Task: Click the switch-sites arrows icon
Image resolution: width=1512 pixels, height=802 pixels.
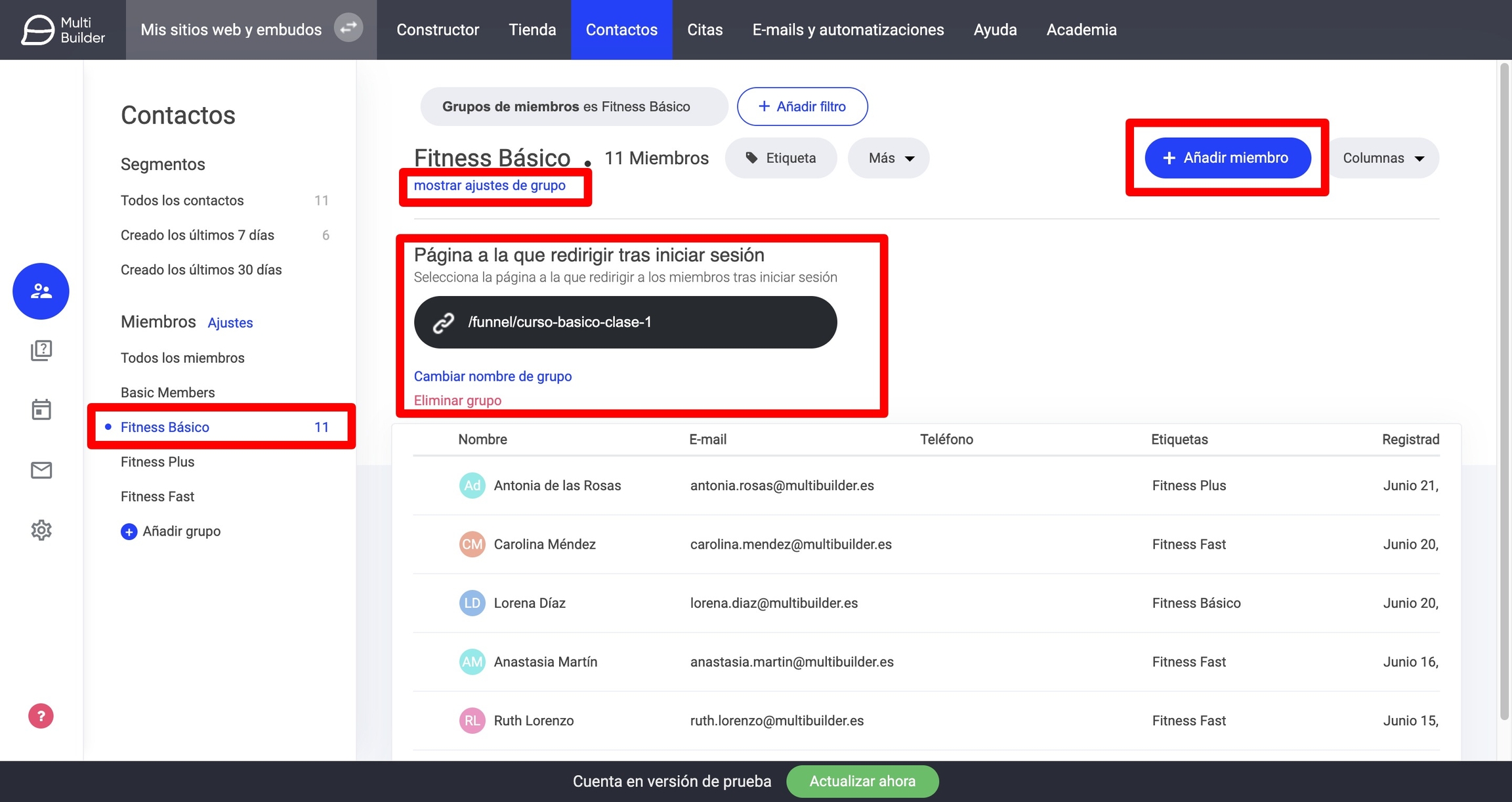Action: tap(348, 28)
